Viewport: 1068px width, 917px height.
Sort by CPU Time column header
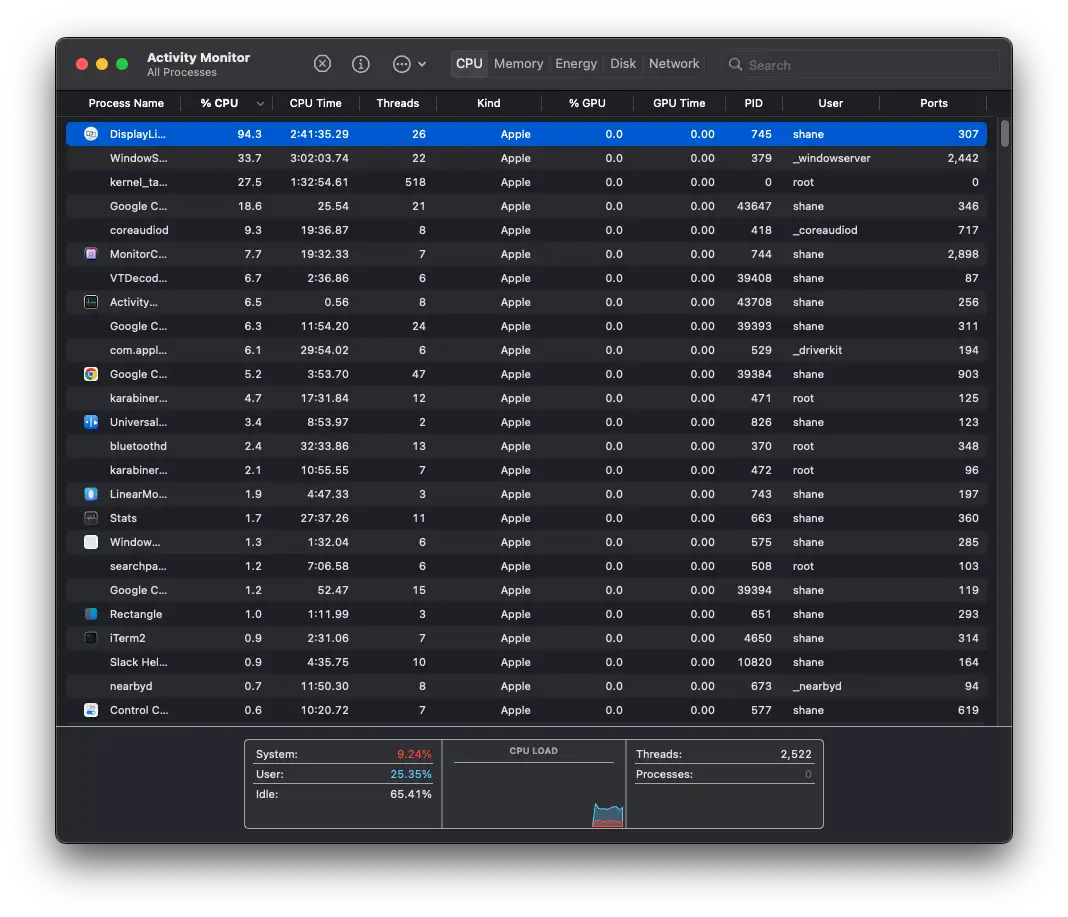(315, 103)
